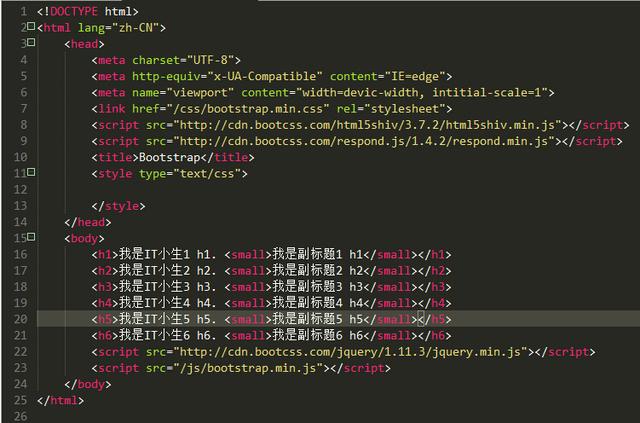Collapse the html tag fold marker
Viewport: 640px width, 423px height.
[32, 28]
